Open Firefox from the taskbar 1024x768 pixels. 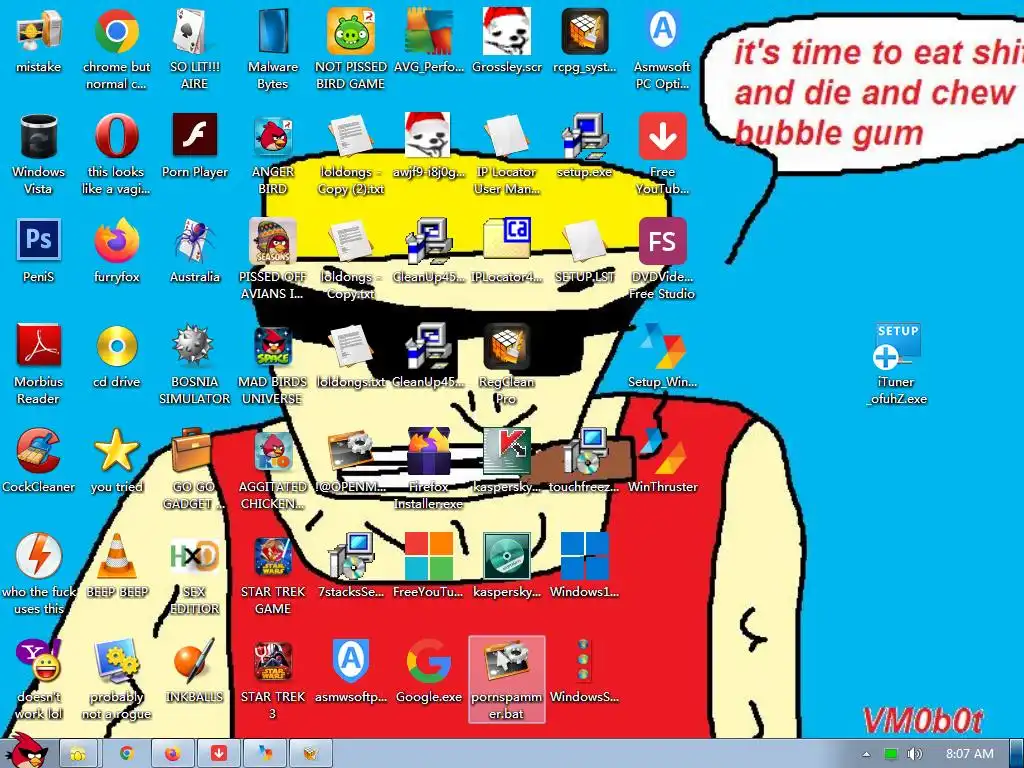point(172,754)
